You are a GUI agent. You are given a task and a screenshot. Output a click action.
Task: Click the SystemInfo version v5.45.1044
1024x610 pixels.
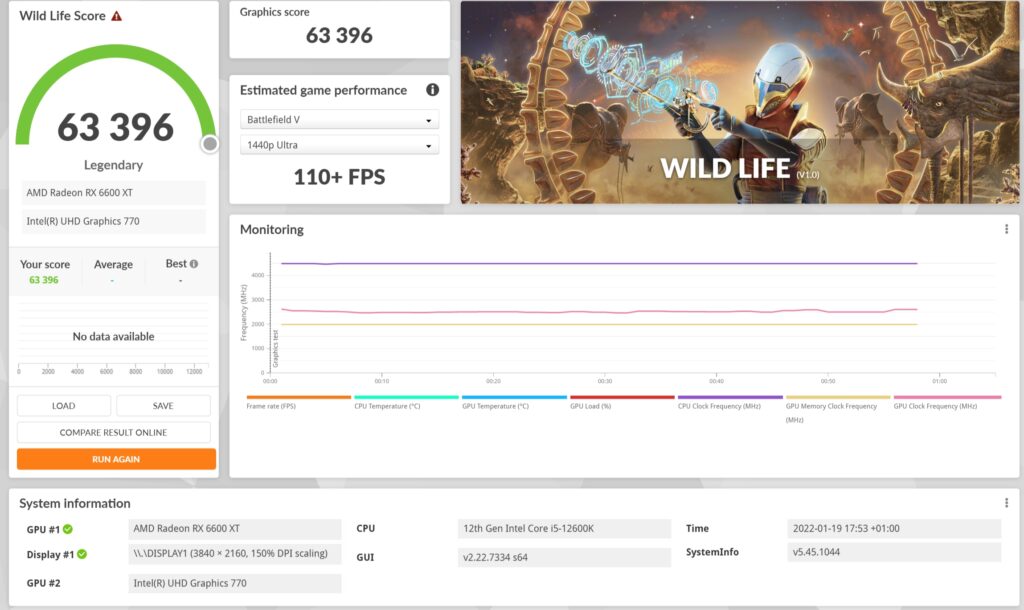click(x=894, y=552)
